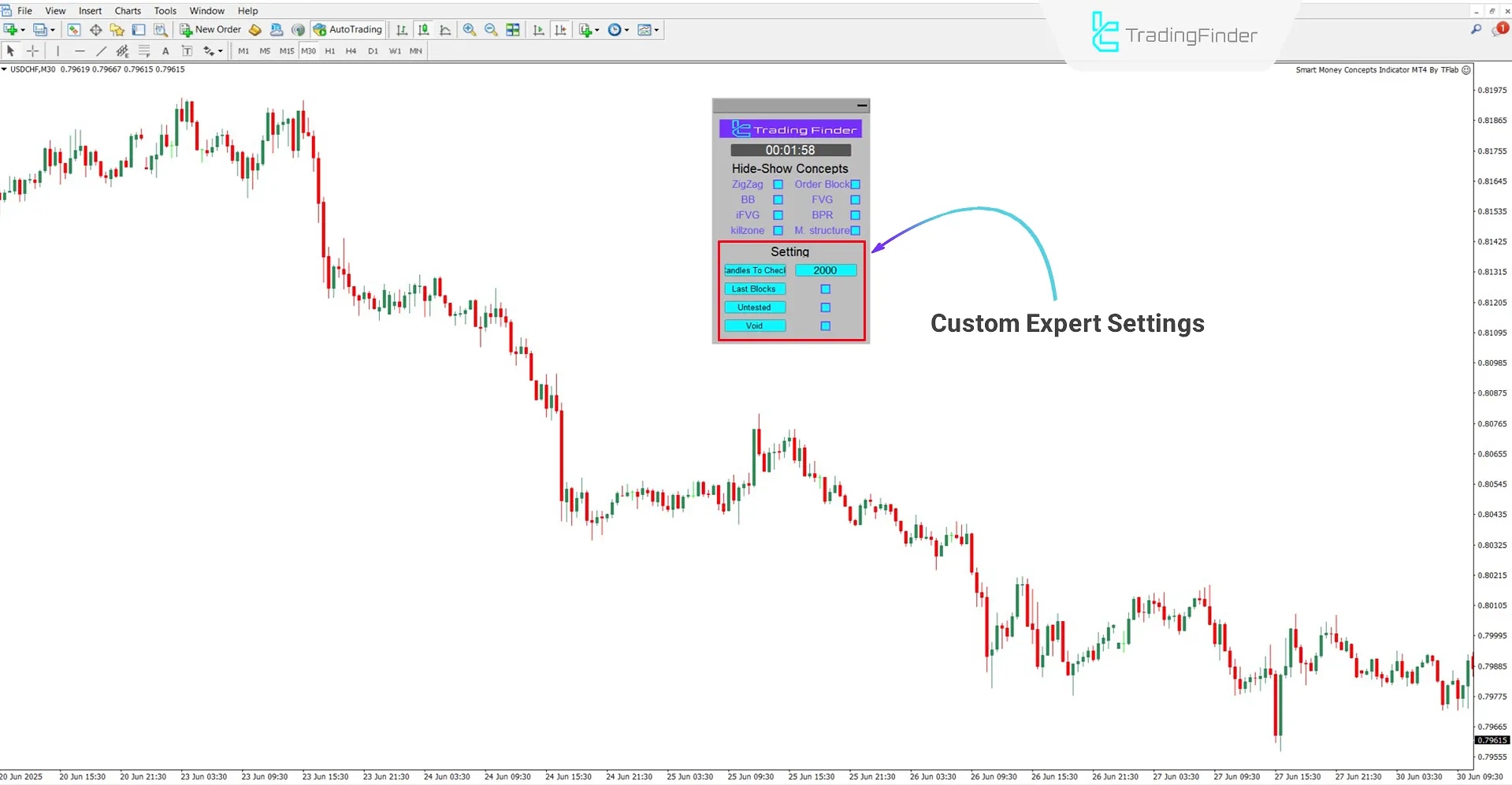1512x785 pixels.
Task: Insert a text label on the chart
Action: (188, 50)
